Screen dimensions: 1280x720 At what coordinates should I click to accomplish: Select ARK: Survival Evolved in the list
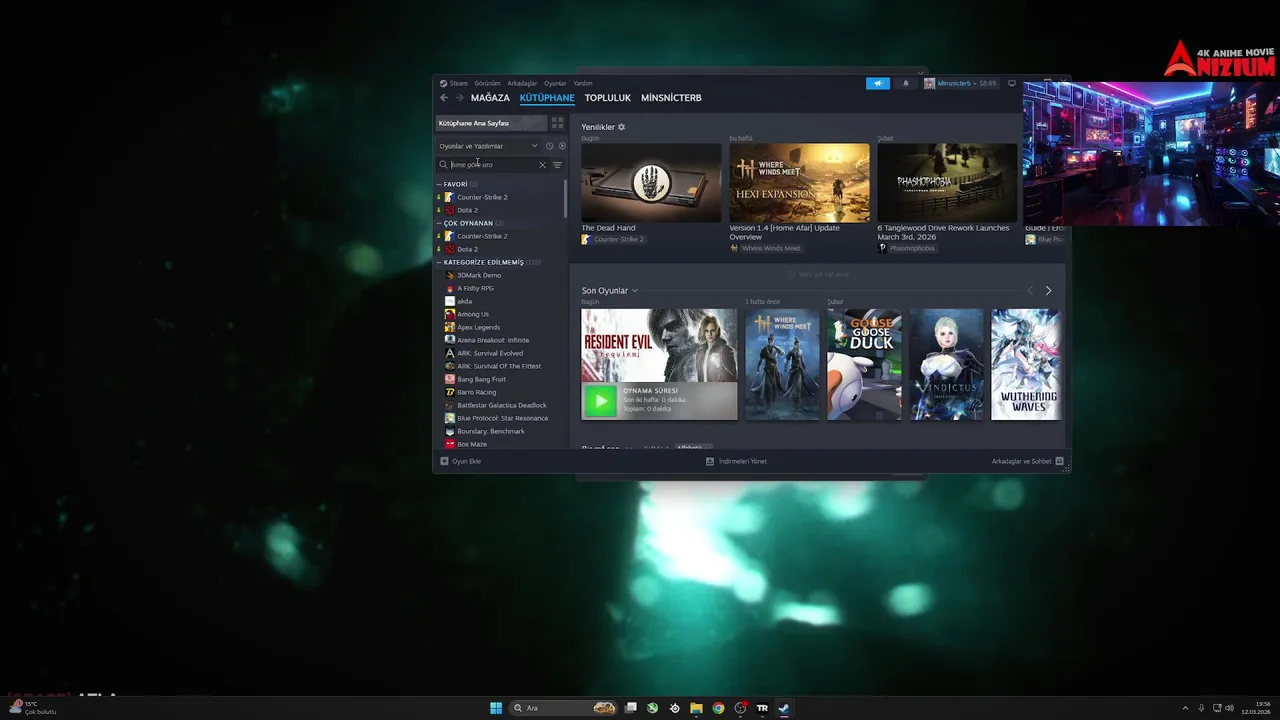(490, 353)
